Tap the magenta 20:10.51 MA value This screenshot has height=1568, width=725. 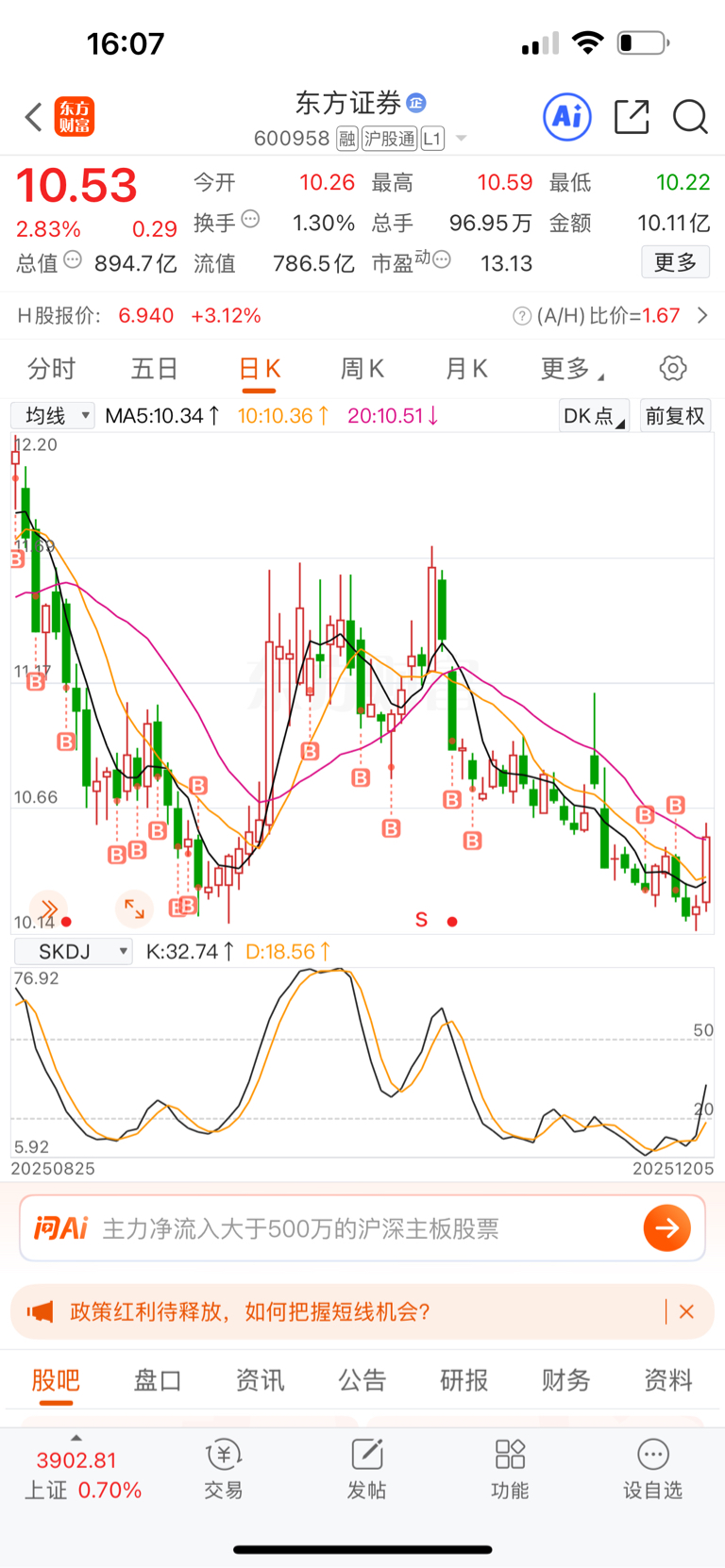click(x=393, y=416)
